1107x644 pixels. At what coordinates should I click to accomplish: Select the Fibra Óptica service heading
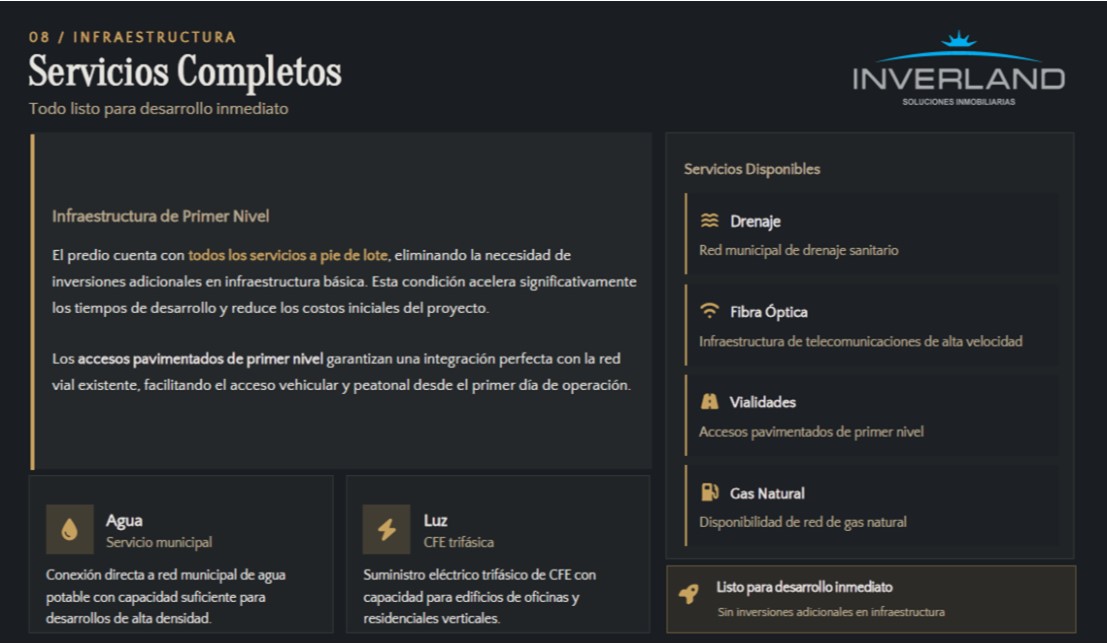click(x=768, y=312)
